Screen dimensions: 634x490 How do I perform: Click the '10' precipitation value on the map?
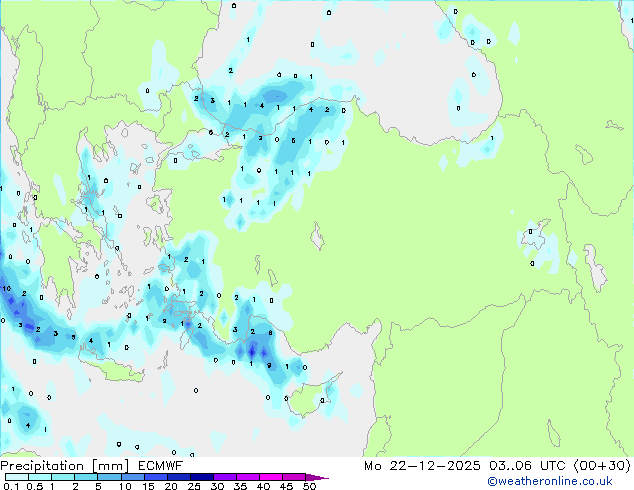pos(6,289)
